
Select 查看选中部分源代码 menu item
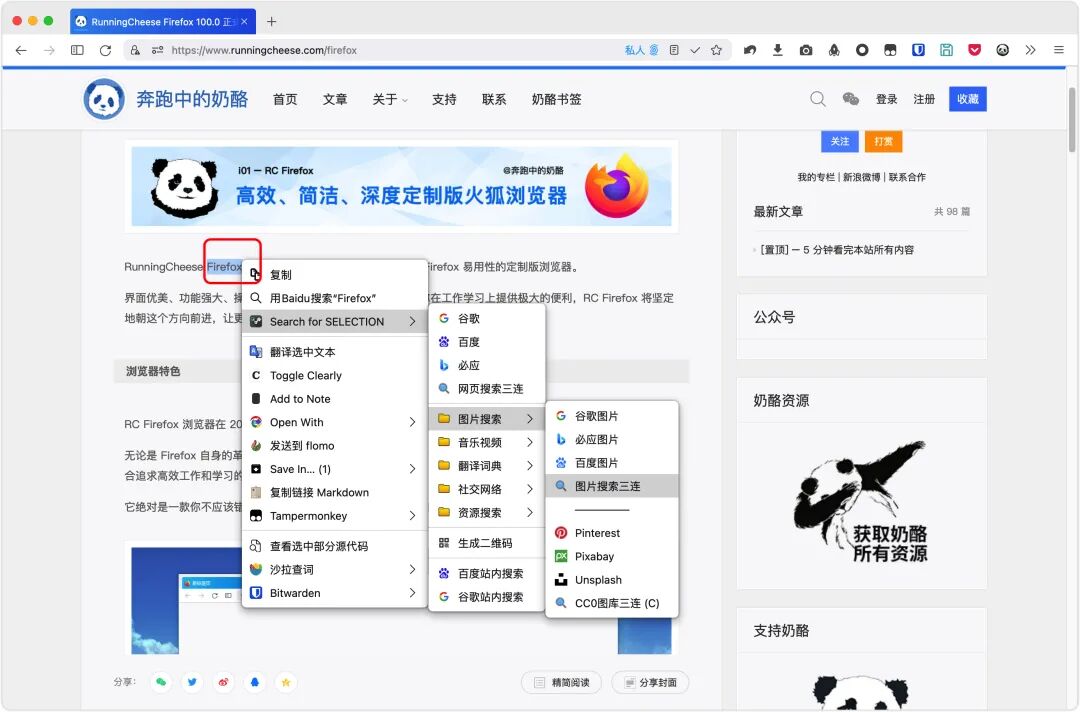click(x=335, y=546)
